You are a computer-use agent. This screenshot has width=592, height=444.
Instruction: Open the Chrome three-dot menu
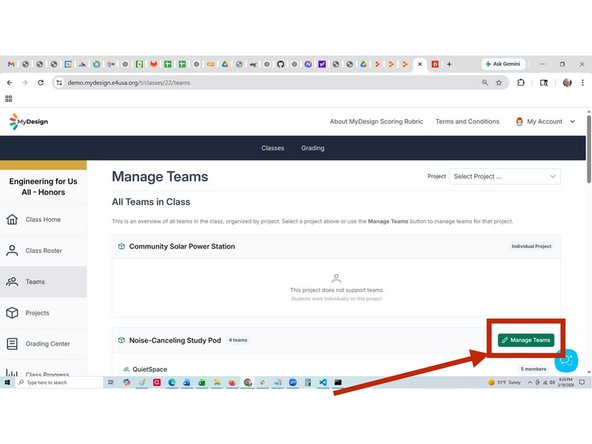click(583, 83)
